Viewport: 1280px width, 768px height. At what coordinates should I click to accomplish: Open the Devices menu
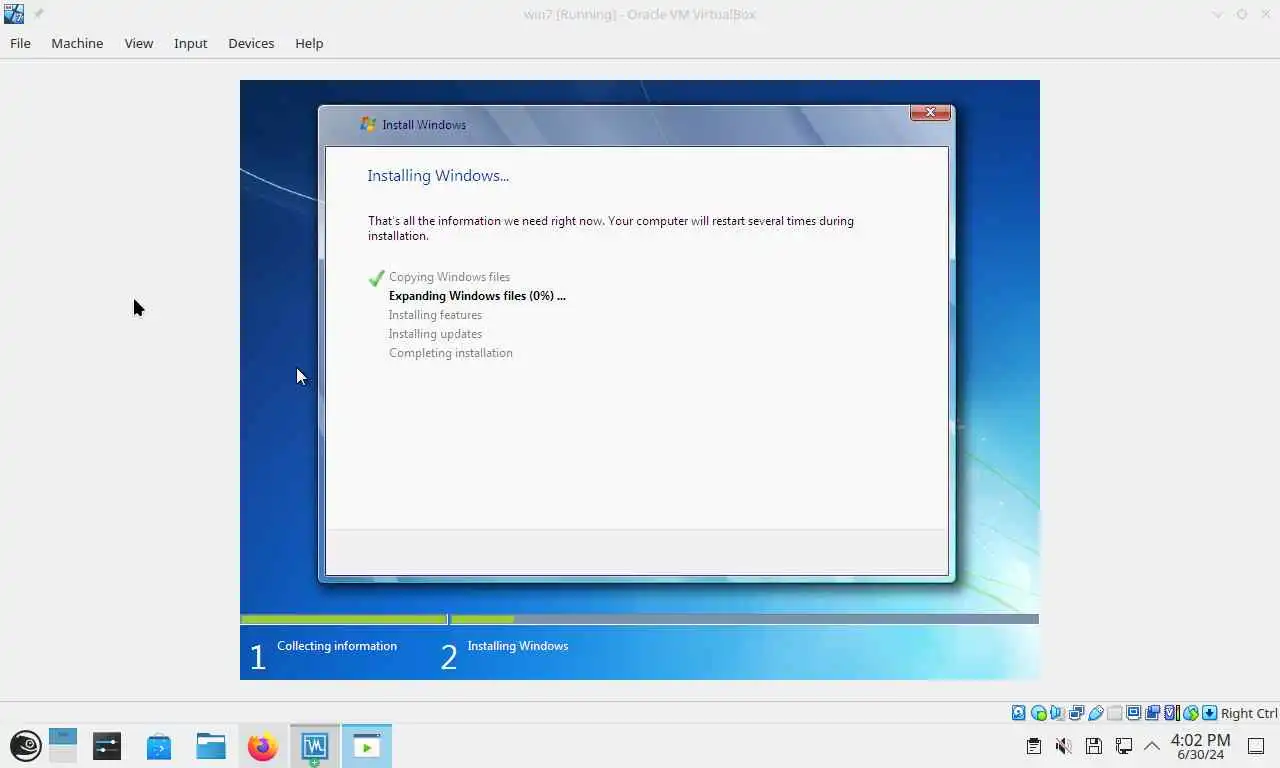pyautogui.click(x=251, y=43)
